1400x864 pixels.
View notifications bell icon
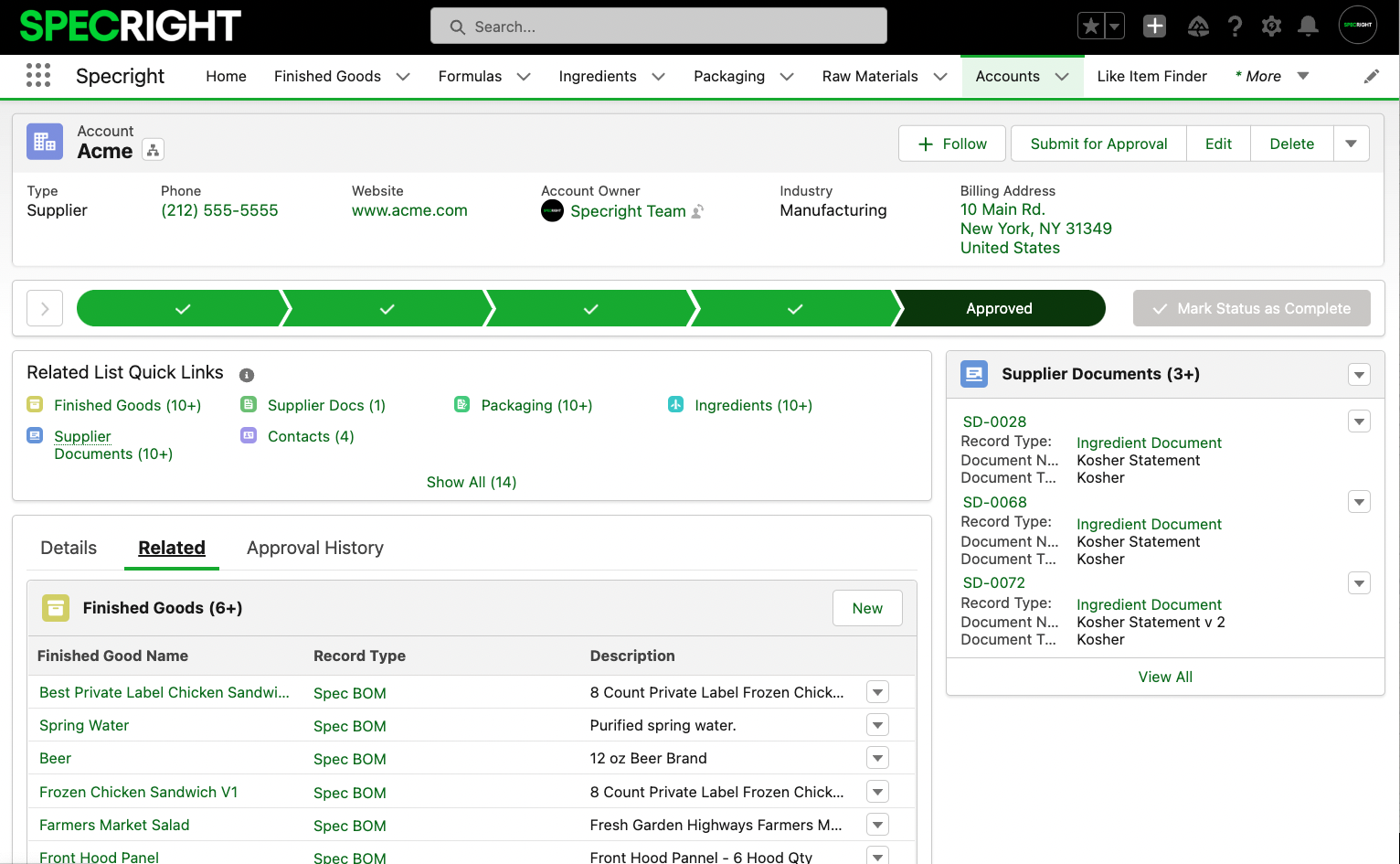(x=1308, y=27)
